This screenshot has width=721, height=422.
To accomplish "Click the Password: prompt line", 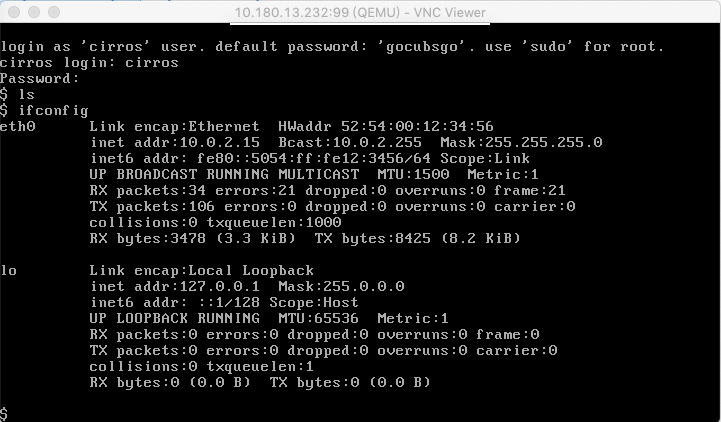I will pyautogui.click(x=40, y=79).
